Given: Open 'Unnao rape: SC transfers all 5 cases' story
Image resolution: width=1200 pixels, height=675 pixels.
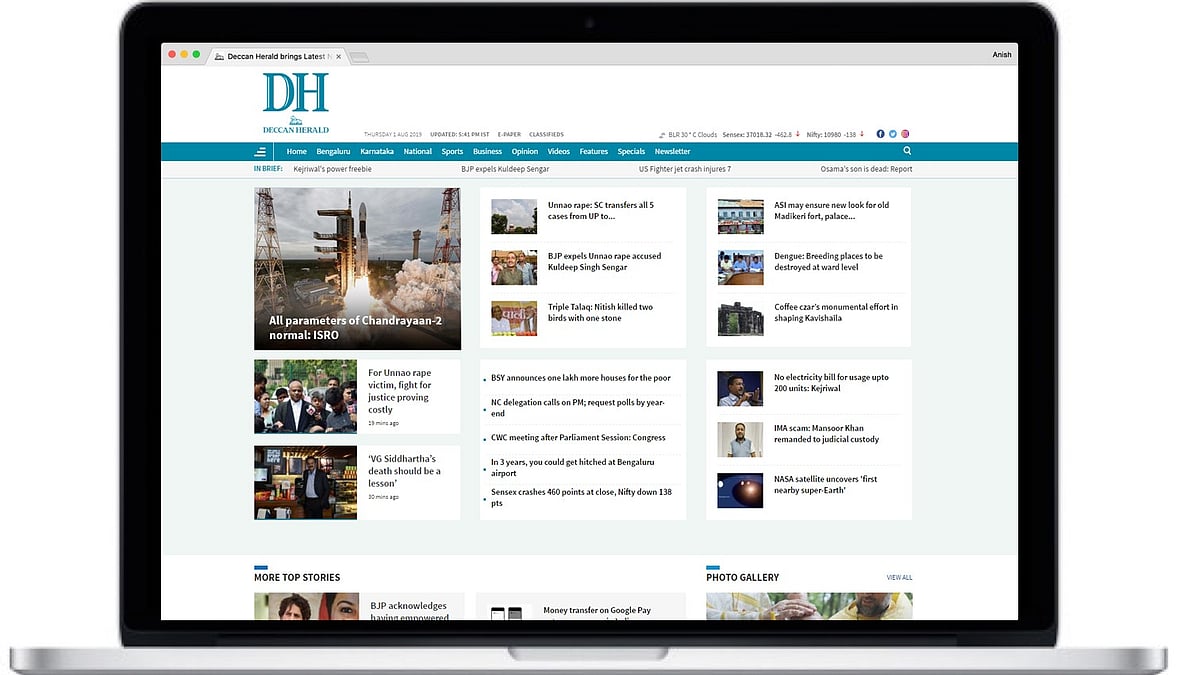Looking at the screenshot, I should [x=600, y=211].
